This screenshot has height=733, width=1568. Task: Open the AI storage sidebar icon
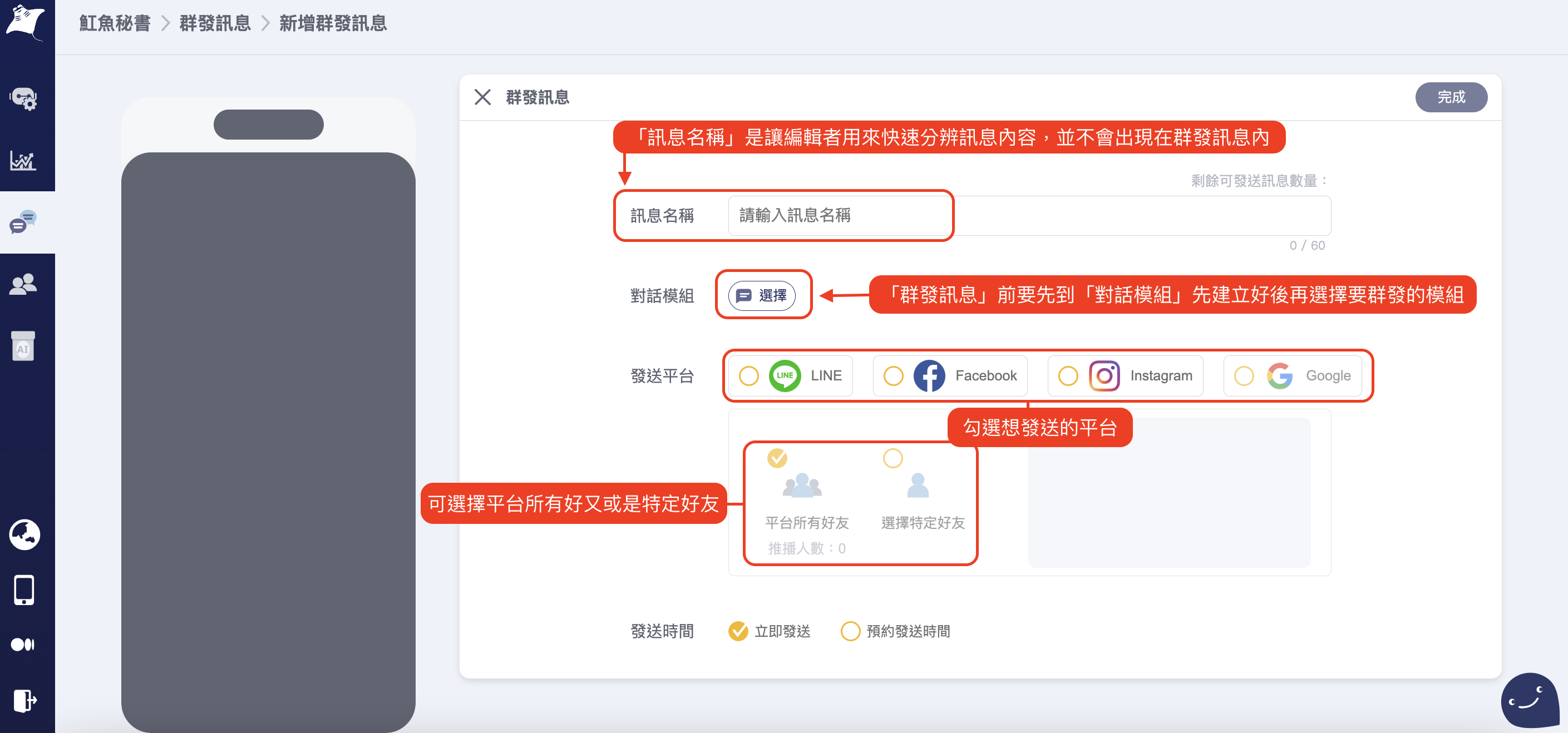24,346
